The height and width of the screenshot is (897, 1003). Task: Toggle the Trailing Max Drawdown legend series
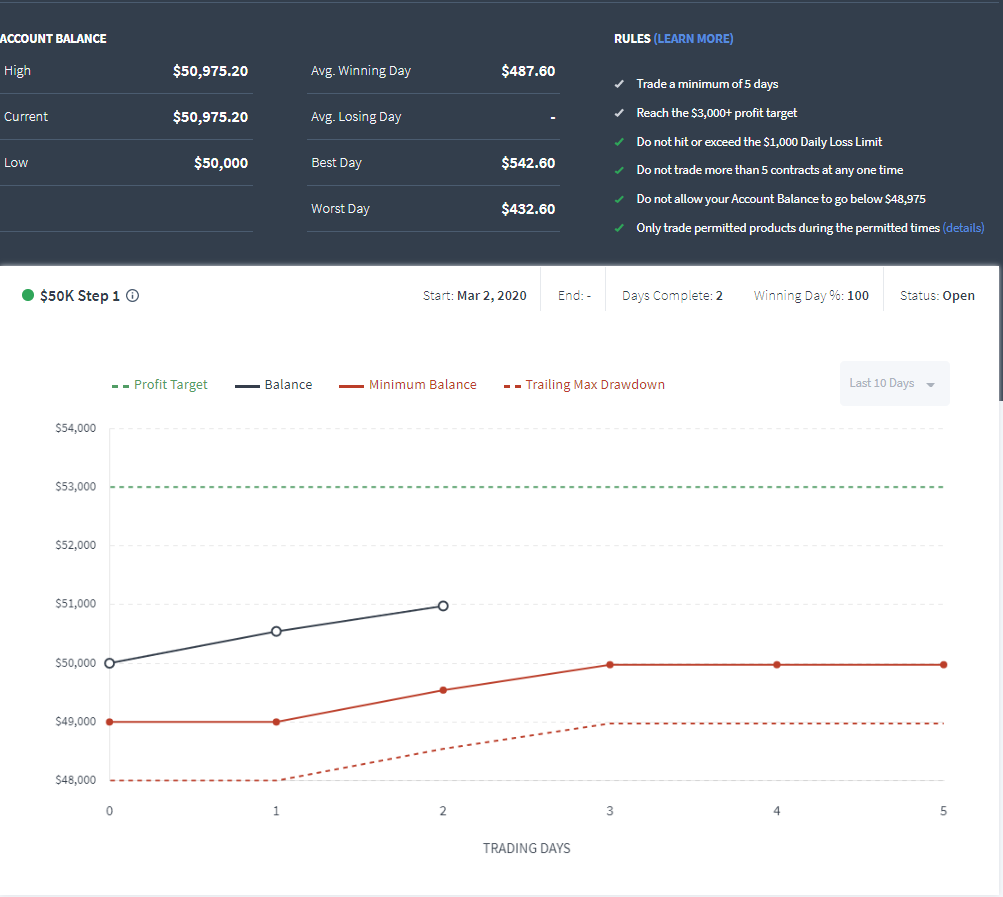pos(584,385)
